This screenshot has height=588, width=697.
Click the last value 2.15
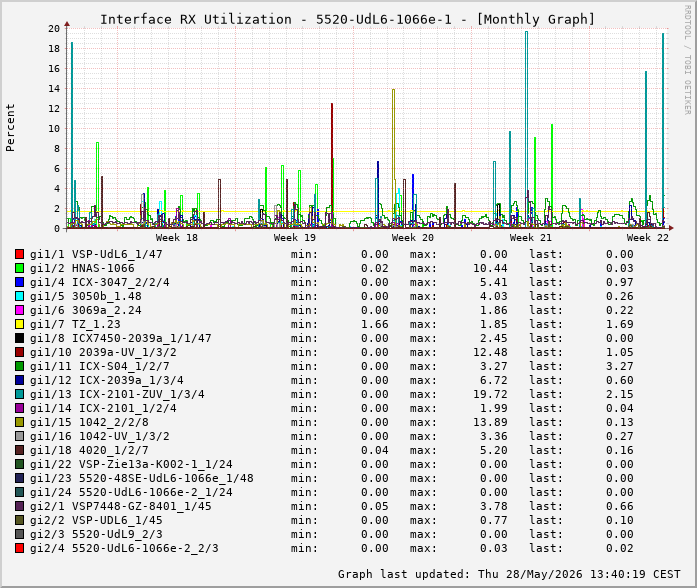pos(620,394)
